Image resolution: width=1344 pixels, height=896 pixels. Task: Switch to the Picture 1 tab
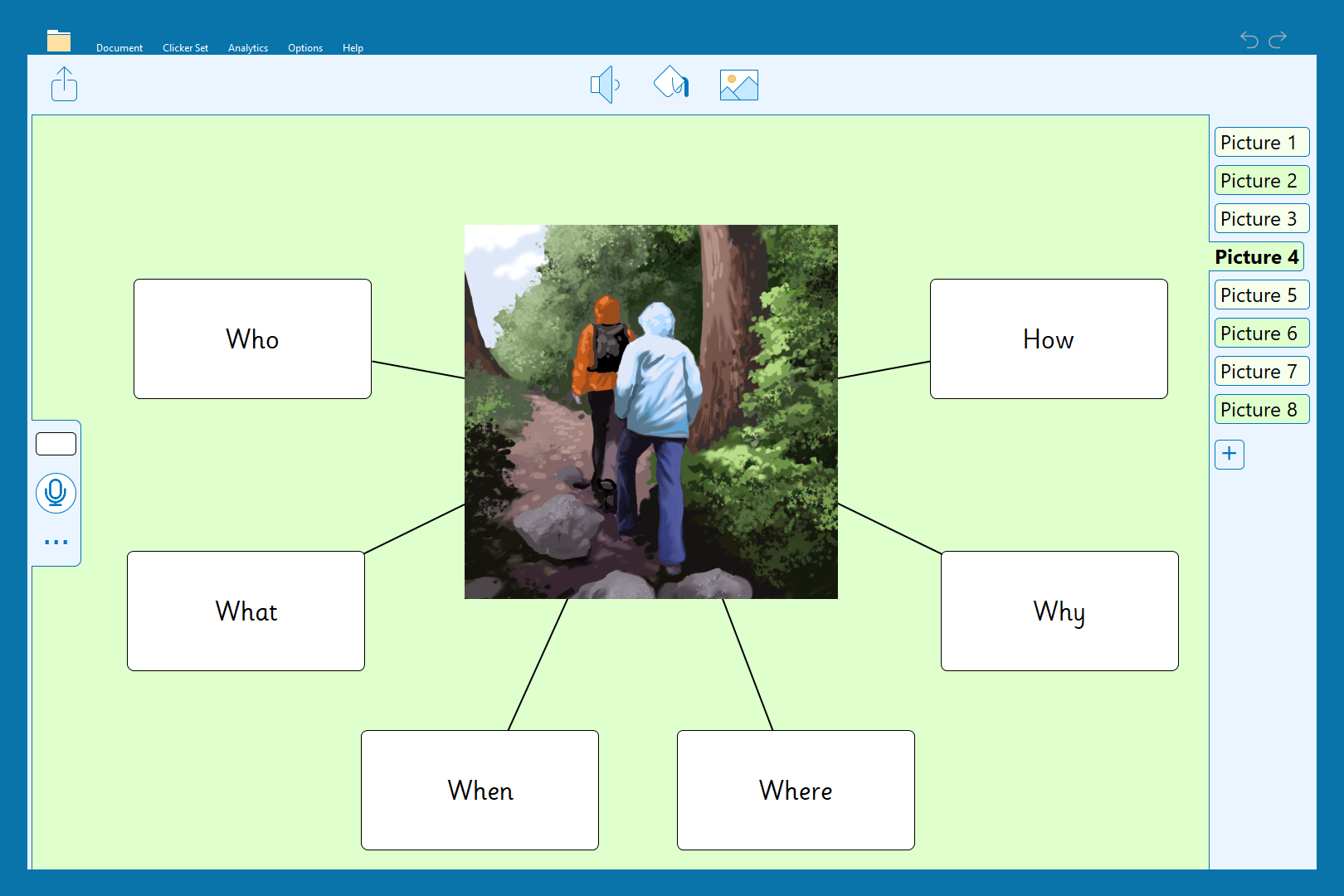tap(1261, 143)
